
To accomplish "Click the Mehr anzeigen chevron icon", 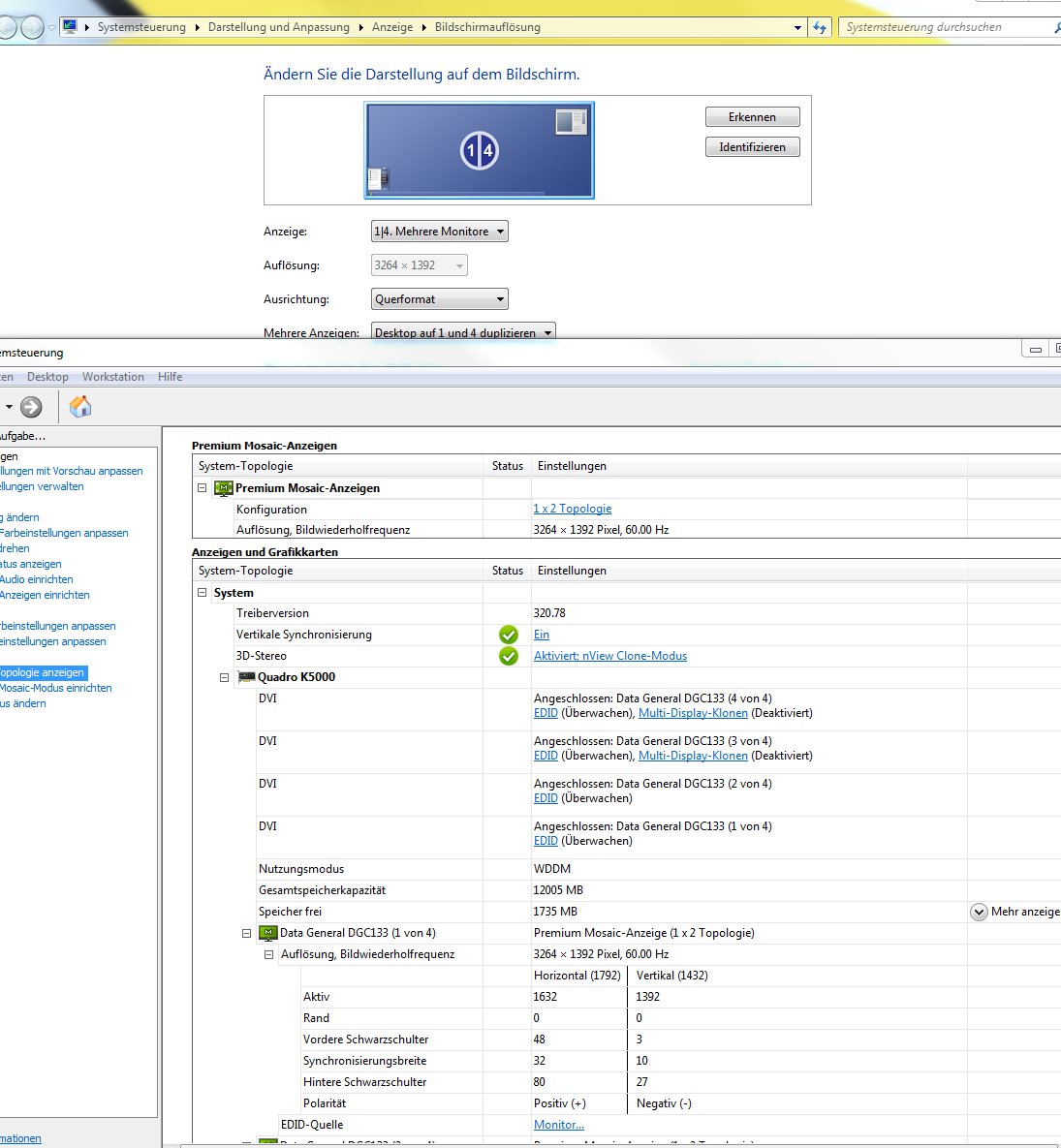I will click(x=979, y=912).
